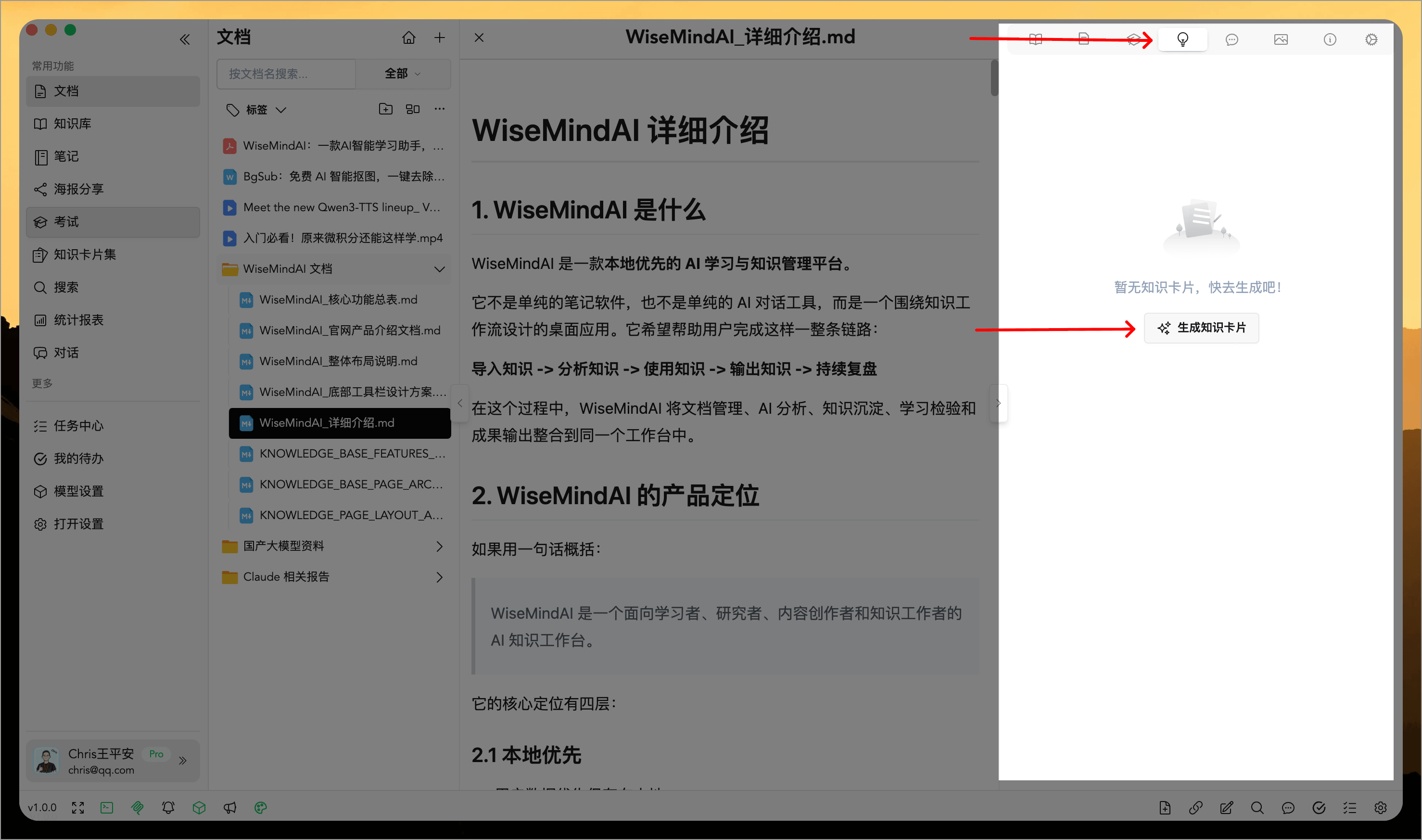Click the search input for documents
The height and width of the screenshot is (840, 1422).
[x=286, y=74]
